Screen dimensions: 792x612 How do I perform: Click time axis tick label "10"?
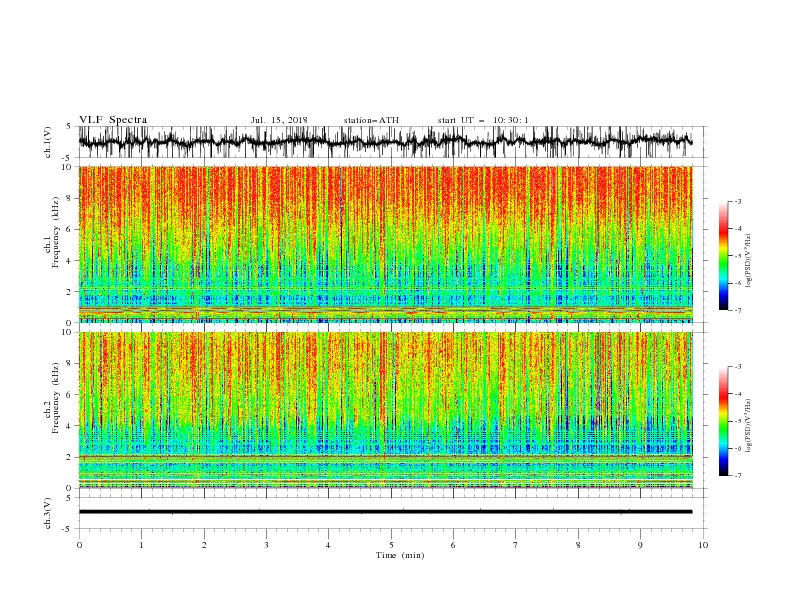click(703, 545)
